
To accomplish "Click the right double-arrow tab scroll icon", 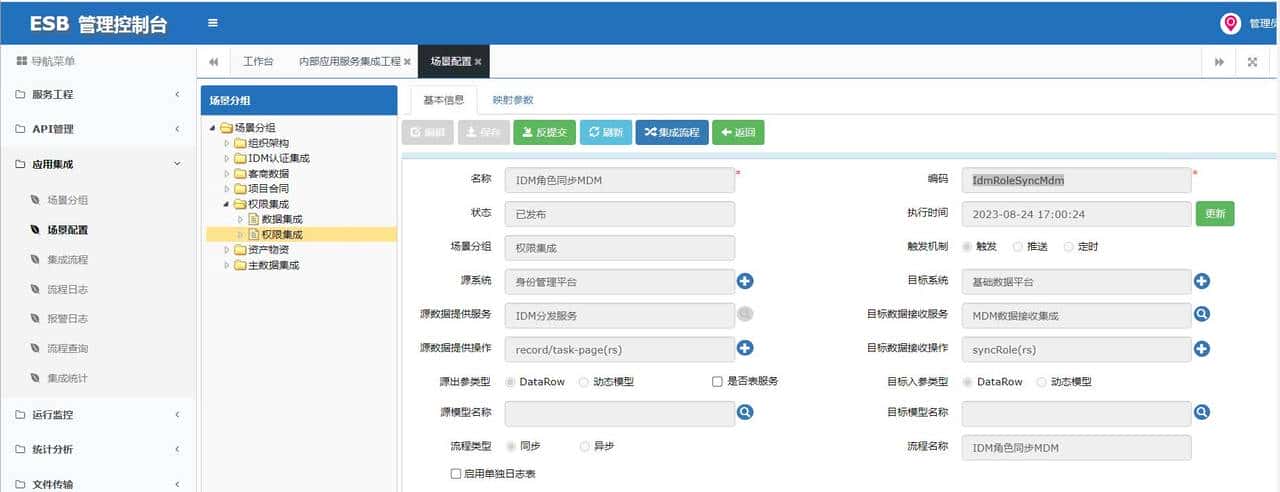I will tap(1219, 62).
